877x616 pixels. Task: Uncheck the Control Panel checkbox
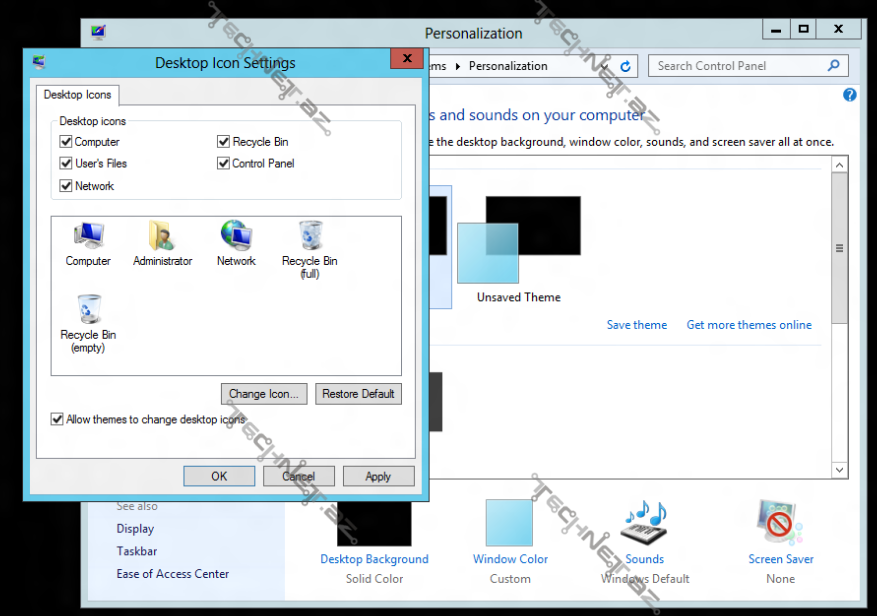222,163
